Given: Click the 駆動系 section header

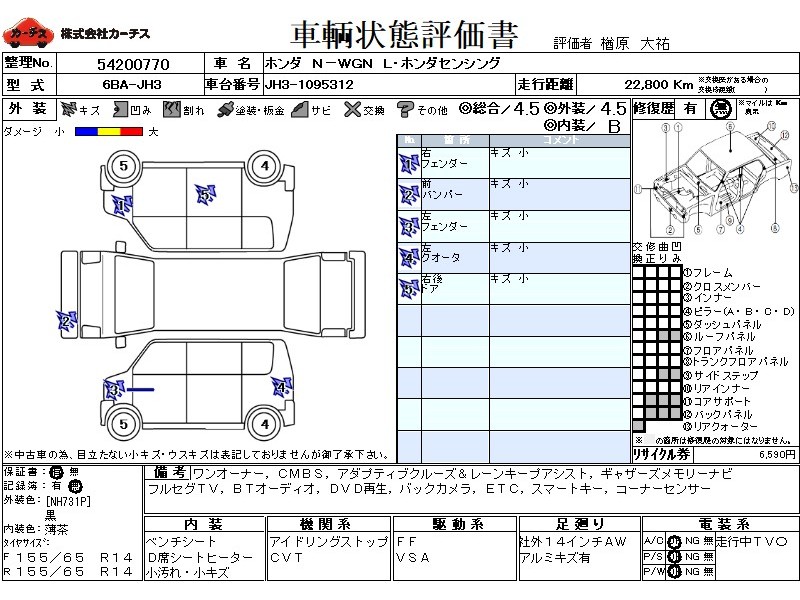Looking at the screenshot, I should tap(457, 524).
